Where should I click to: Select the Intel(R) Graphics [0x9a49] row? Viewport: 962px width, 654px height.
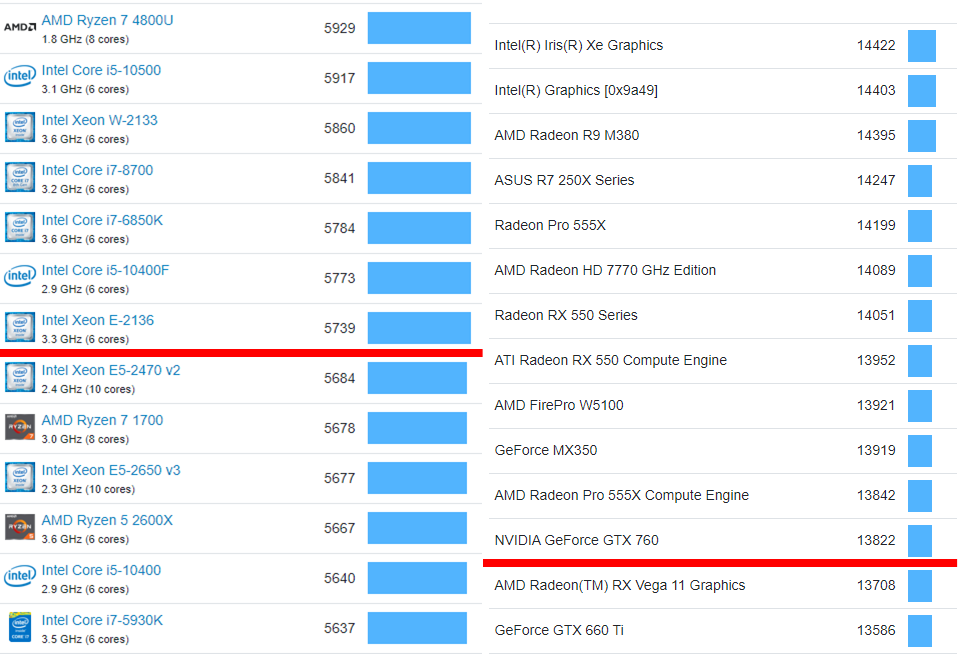[723, 91]
